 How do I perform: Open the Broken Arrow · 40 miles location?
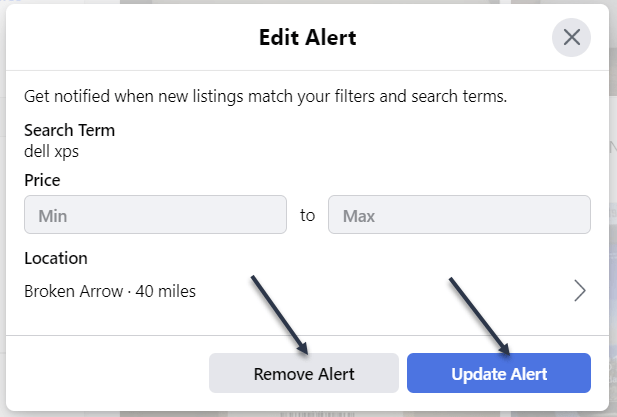point(110,292)
